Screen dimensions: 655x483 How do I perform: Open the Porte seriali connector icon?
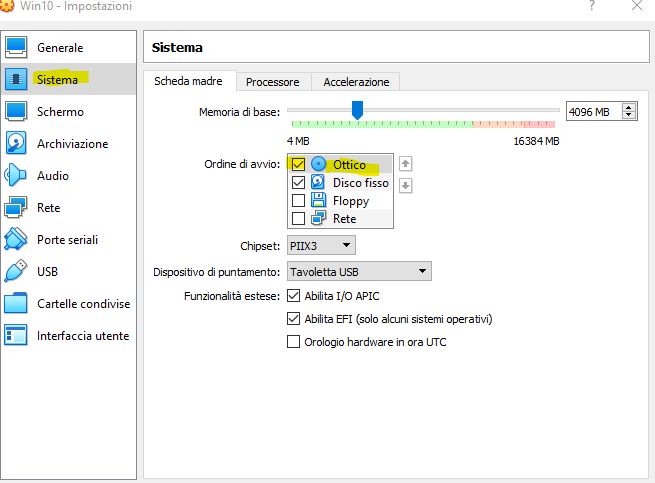coord(16,239)
